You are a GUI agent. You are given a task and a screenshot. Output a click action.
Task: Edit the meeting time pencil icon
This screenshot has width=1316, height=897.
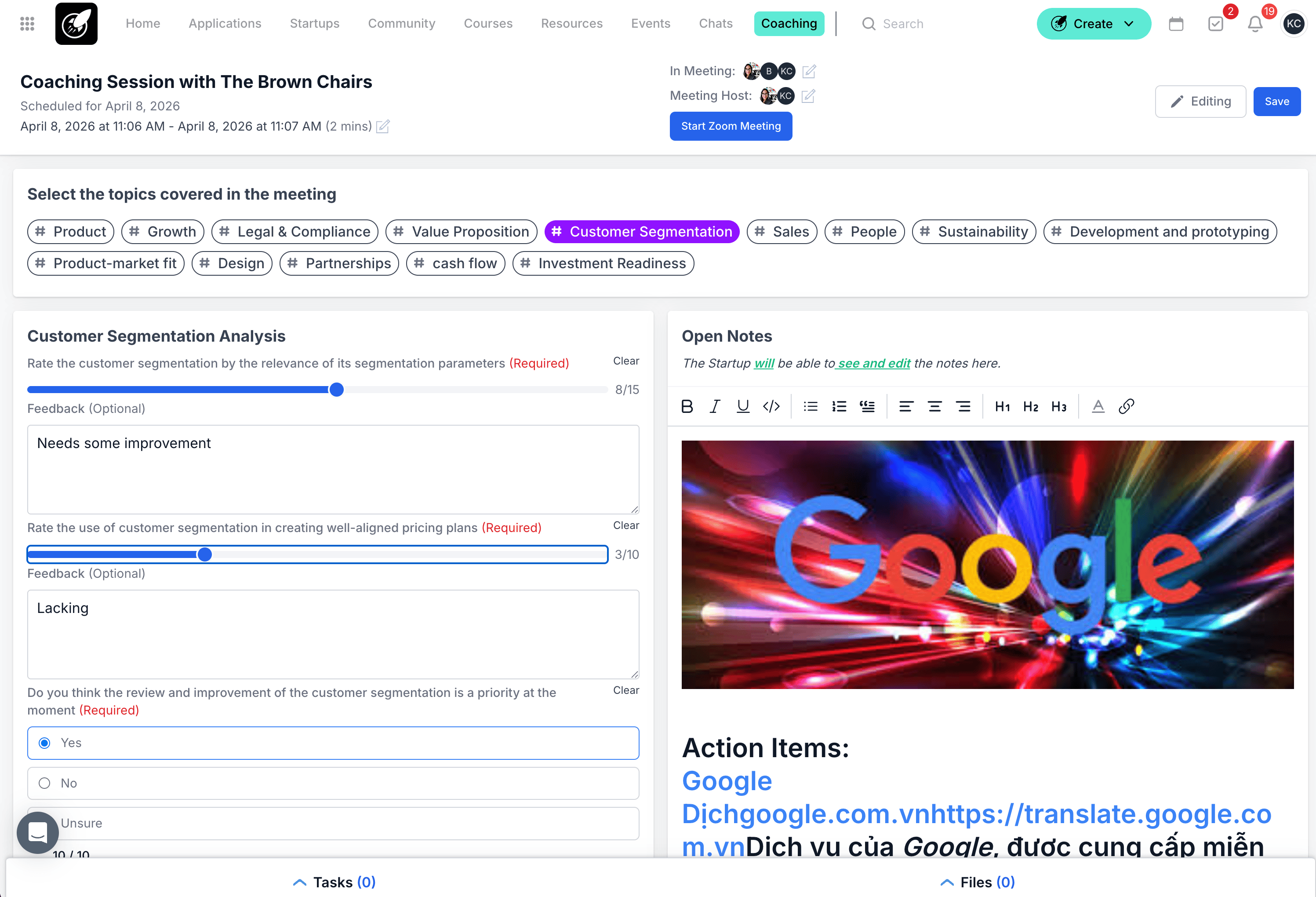pyautogui.click(x=383, y=126)
